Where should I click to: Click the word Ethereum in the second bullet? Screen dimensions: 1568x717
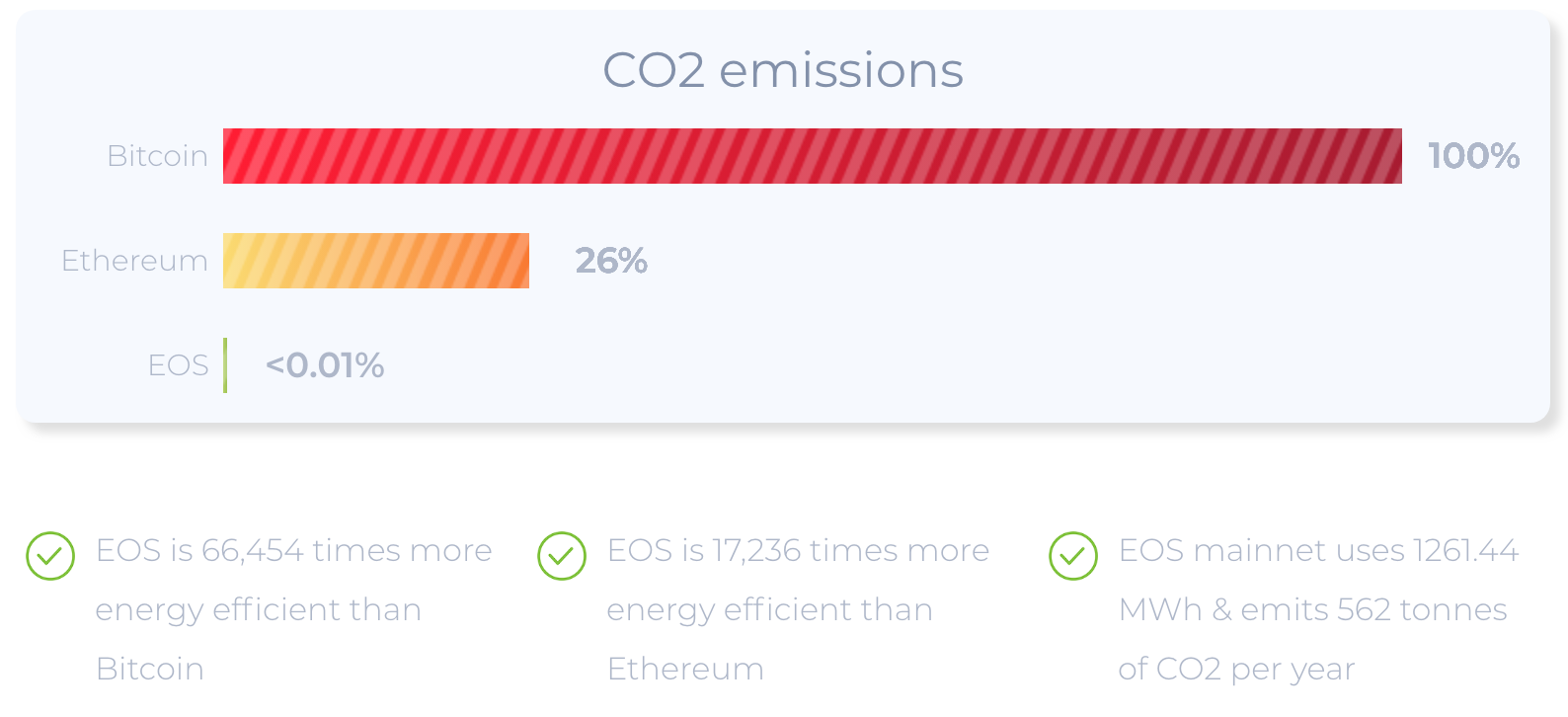coord(685,669)
